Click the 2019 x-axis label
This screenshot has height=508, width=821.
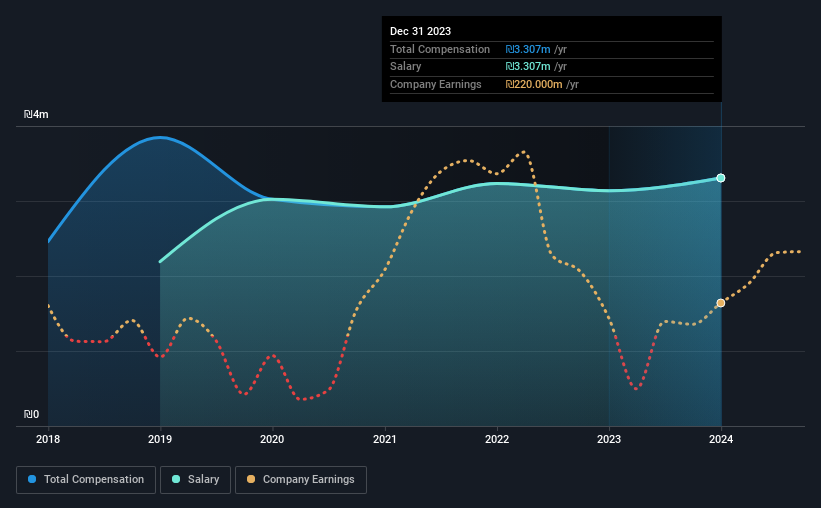[x=160, y=439]
